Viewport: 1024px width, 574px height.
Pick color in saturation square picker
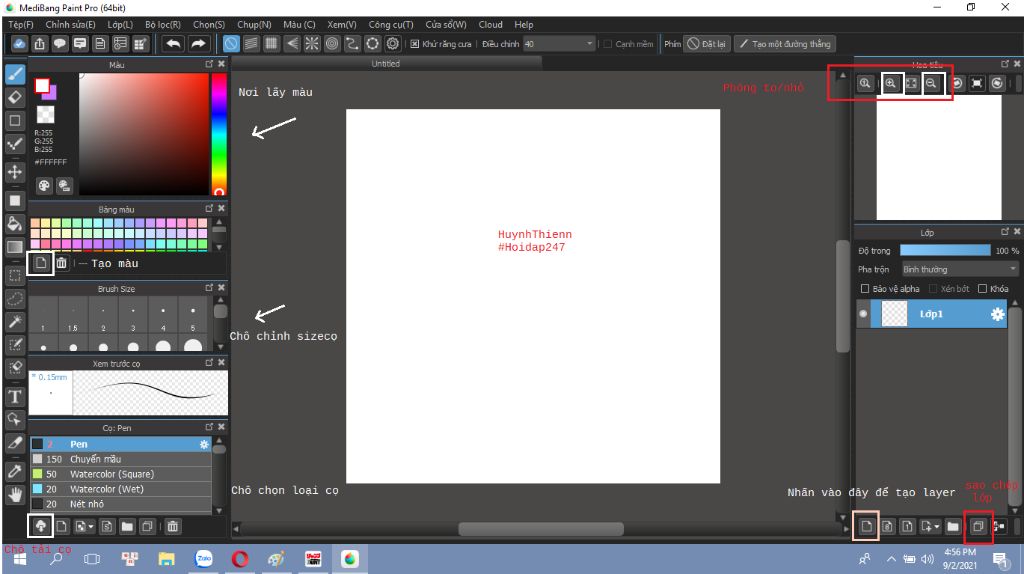144,134
